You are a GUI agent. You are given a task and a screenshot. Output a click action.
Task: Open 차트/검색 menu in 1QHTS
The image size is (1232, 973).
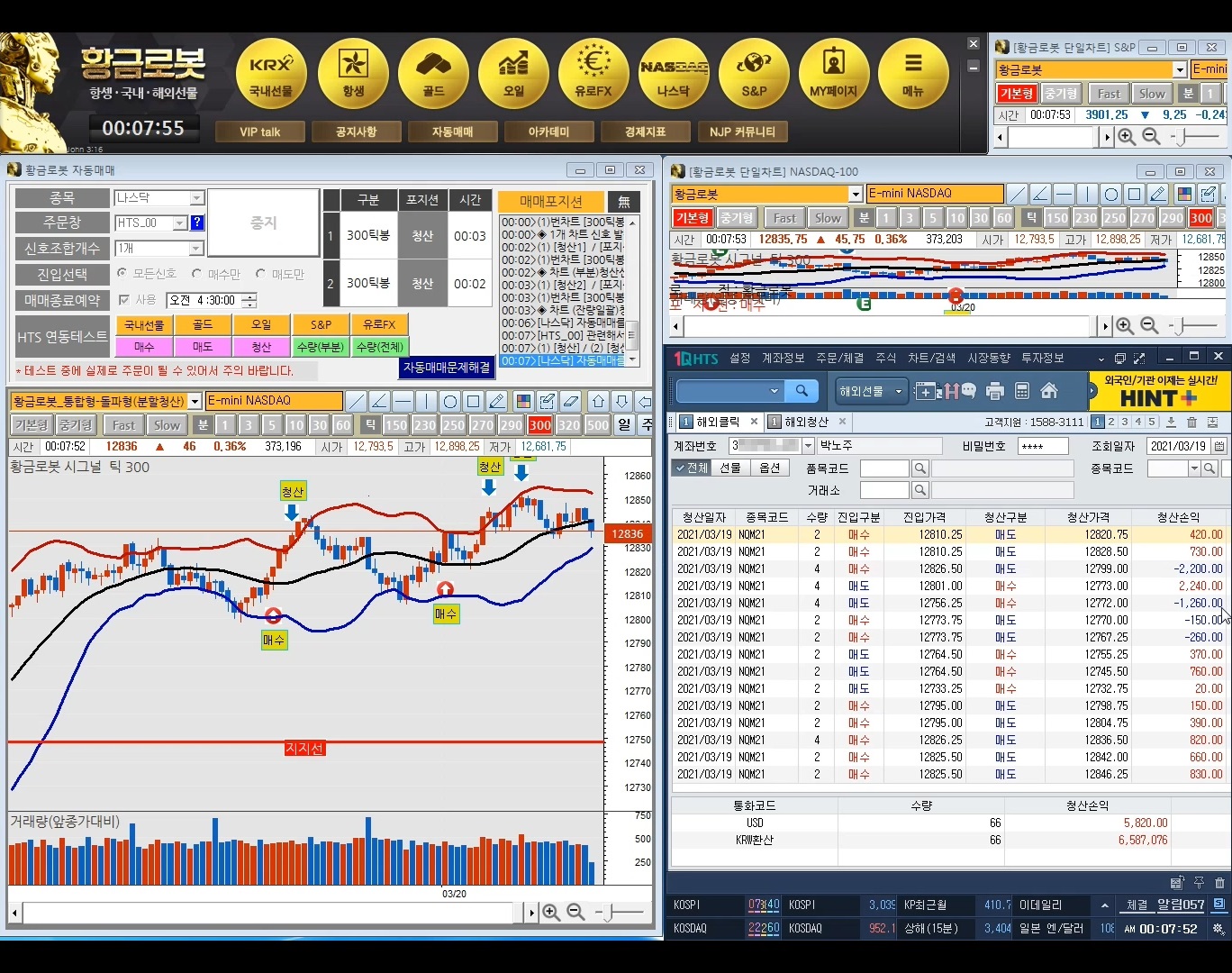click(x=931, y=358)
